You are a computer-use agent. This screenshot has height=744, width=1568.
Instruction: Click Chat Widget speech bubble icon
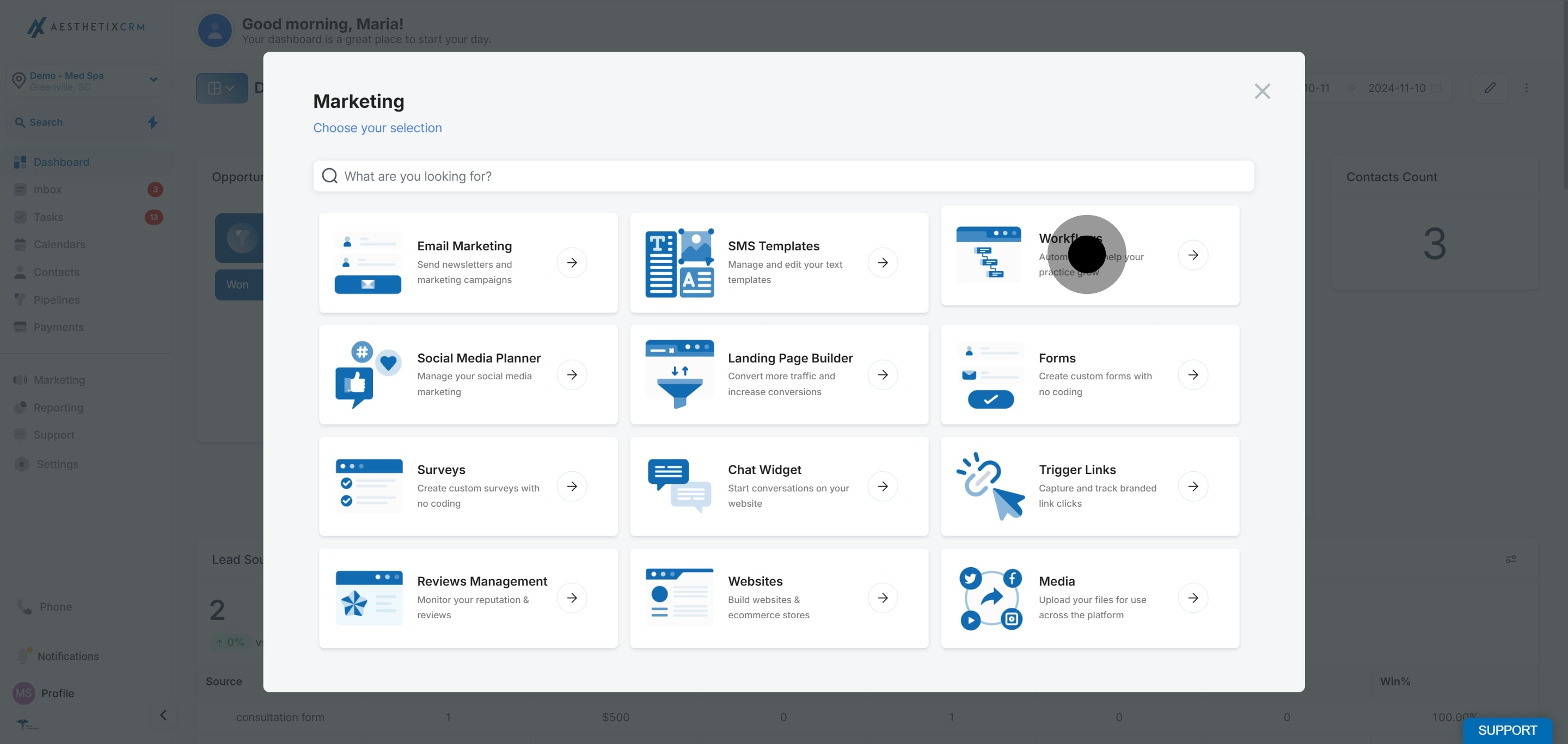(679, 486)
